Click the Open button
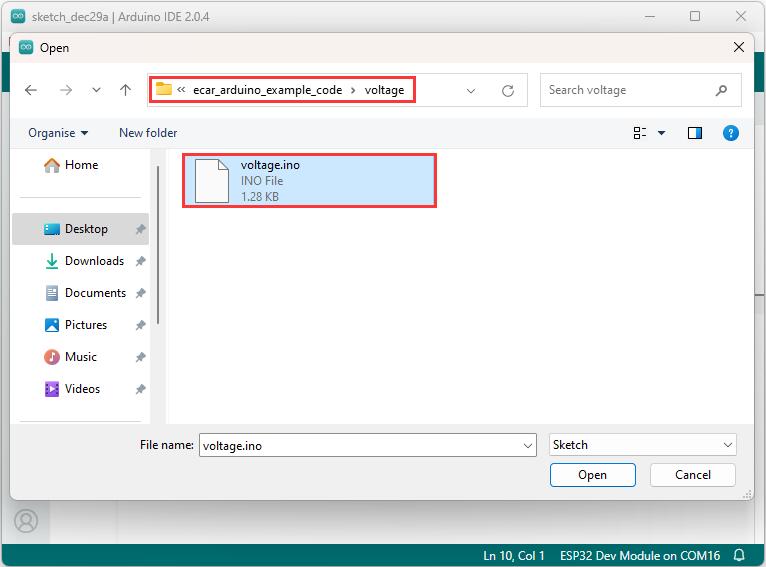 coord(593,475)
